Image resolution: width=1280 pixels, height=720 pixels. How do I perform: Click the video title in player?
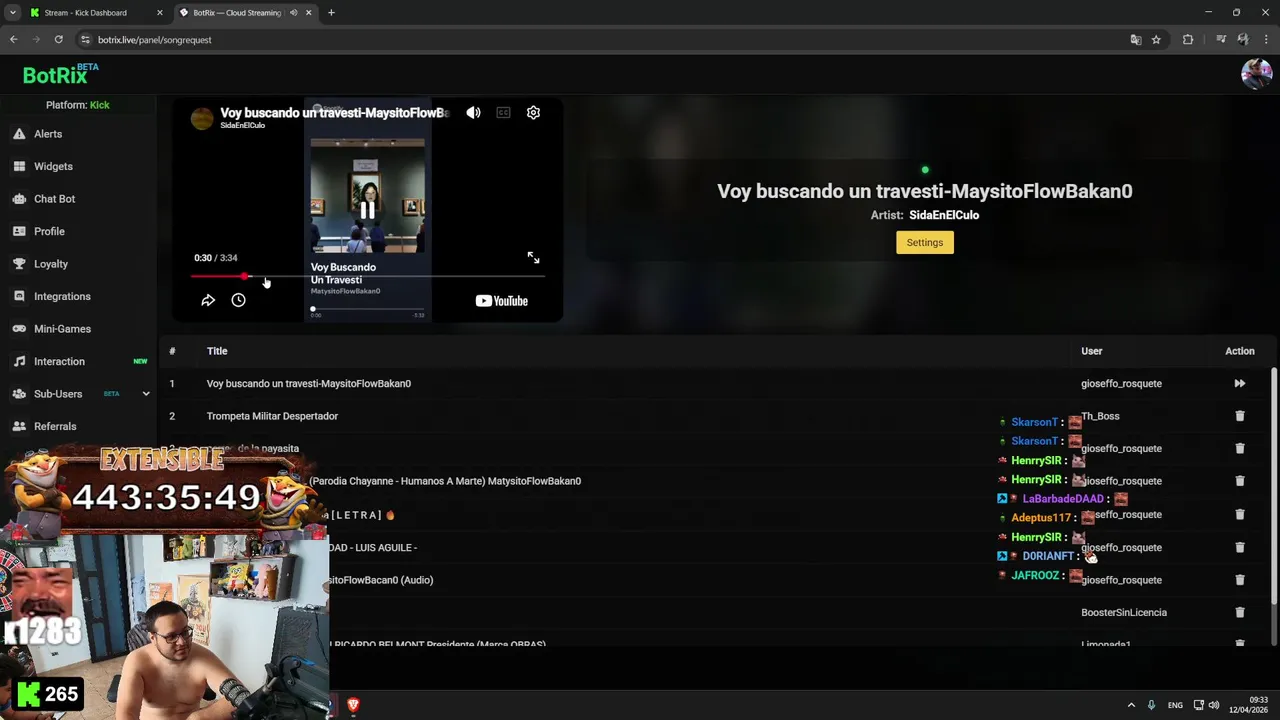click(x=334, y=113)
